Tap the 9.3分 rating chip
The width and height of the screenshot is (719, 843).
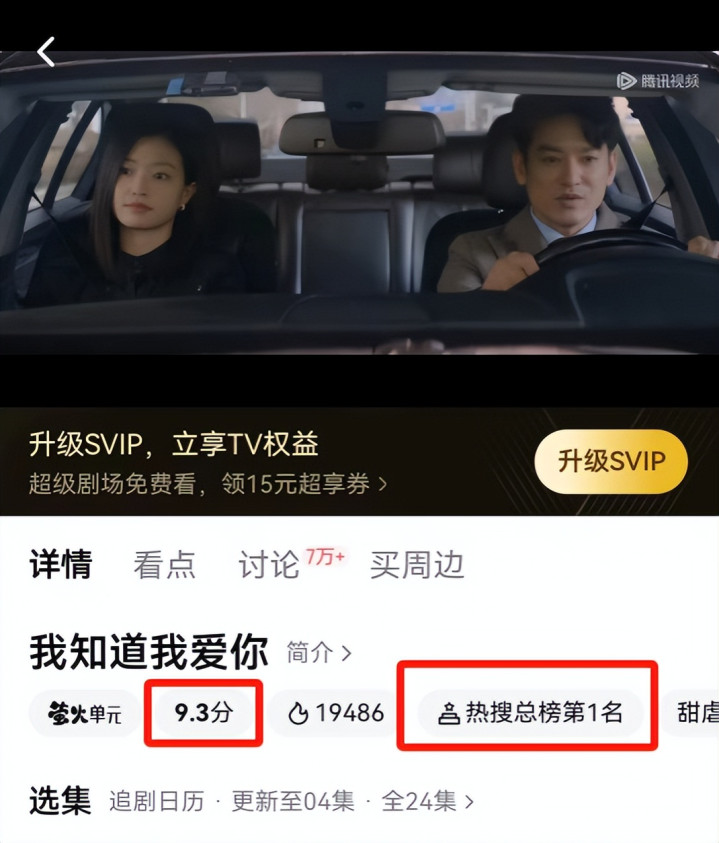(203, 713)
